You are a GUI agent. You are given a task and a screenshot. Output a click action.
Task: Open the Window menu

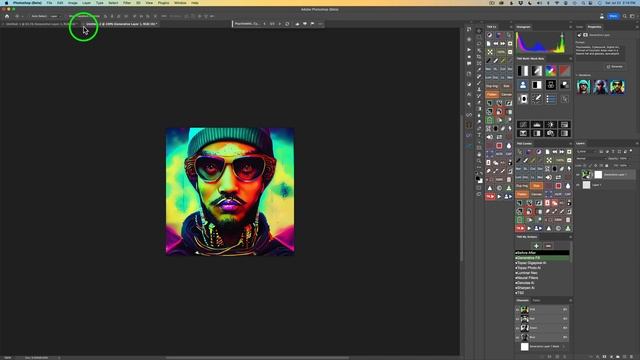(x=180, y=3)
